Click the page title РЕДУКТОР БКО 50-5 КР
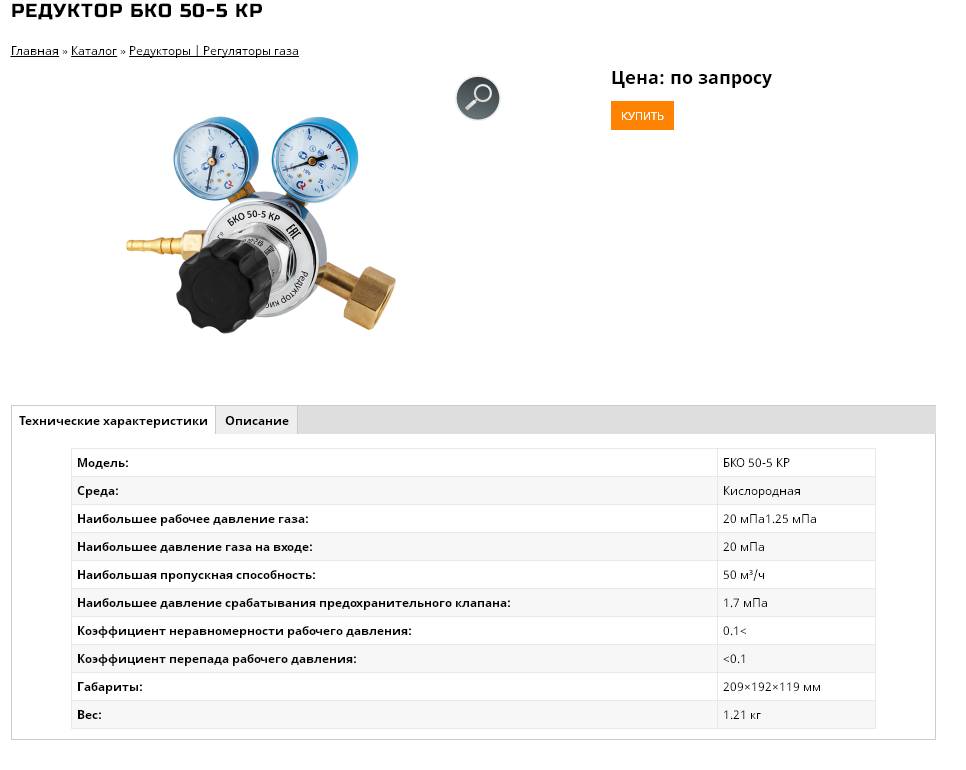Screen dimensions: 966x770 (x=137, y=10)
